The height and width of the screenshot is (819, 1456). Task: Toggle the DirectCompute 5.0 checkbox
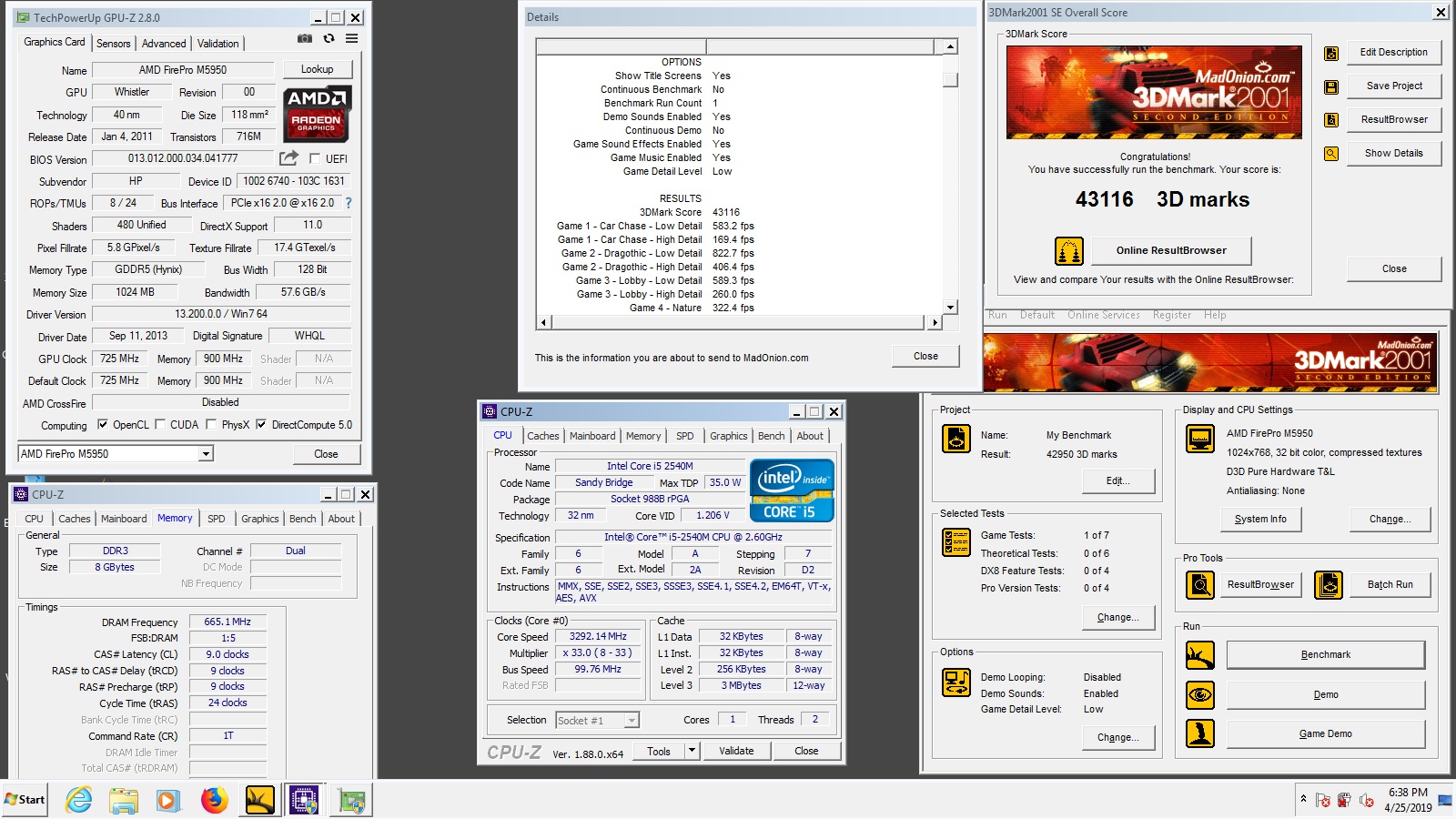(261, 424)
